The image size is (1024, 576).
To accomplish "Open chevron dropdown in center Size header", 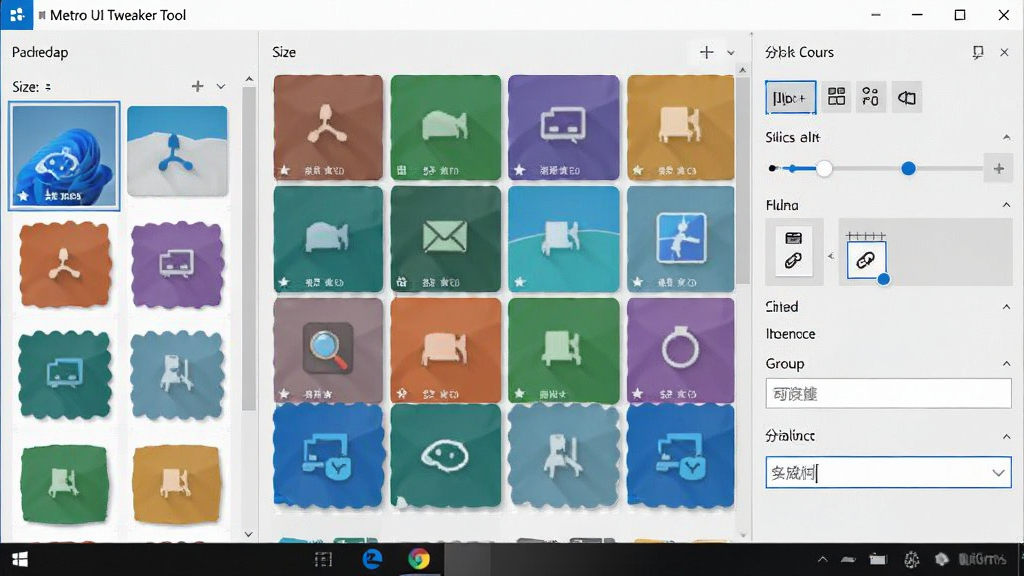I will pos(731,53).
